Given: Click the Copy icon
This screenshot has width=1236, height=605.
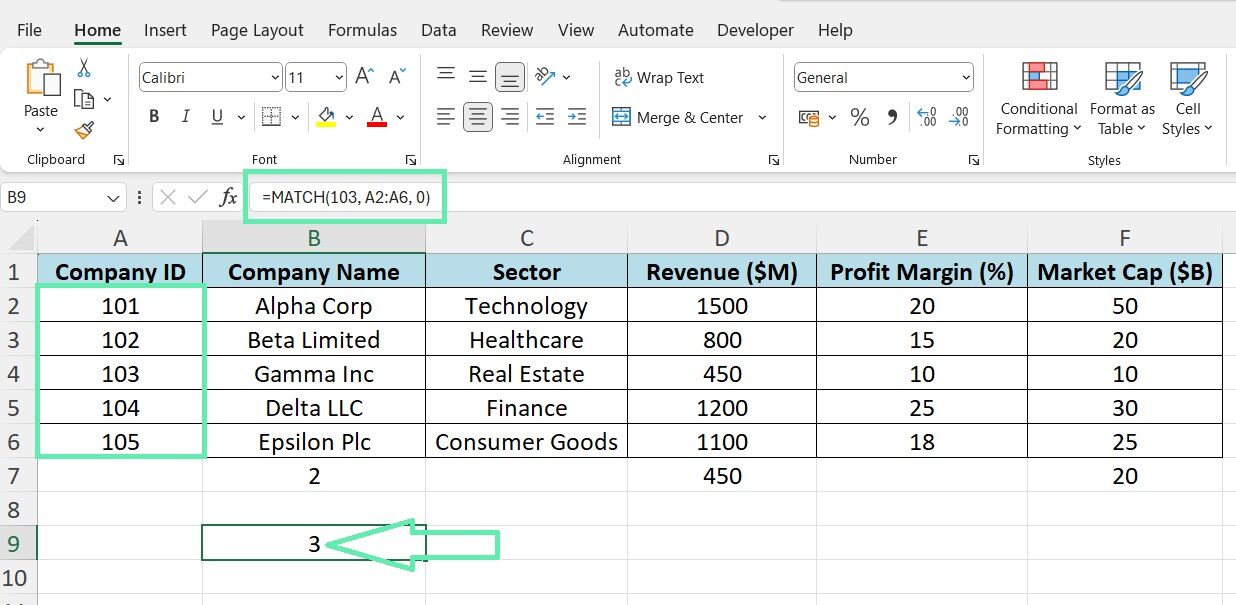Looking at the screenshot, I should 84,99.
